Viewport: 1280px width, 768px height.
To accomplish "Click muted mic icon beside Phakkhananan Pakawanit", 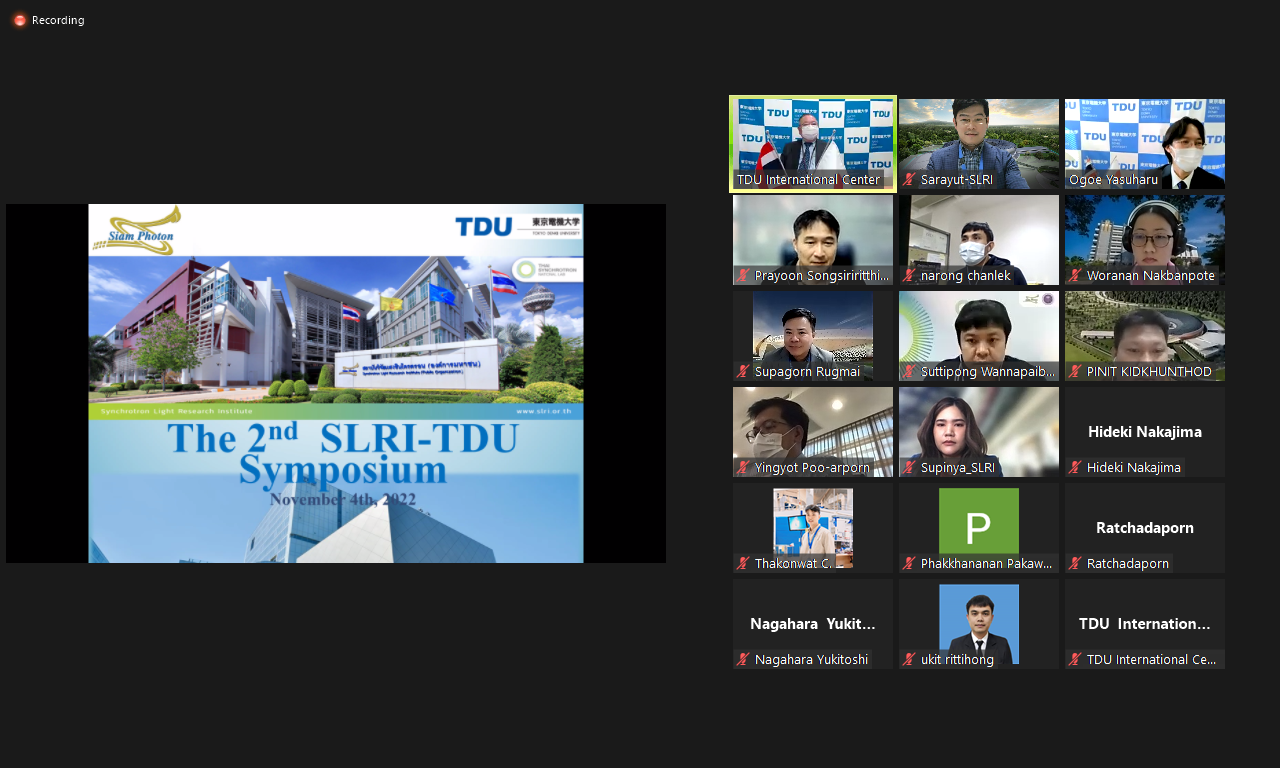I will (909, 564).
